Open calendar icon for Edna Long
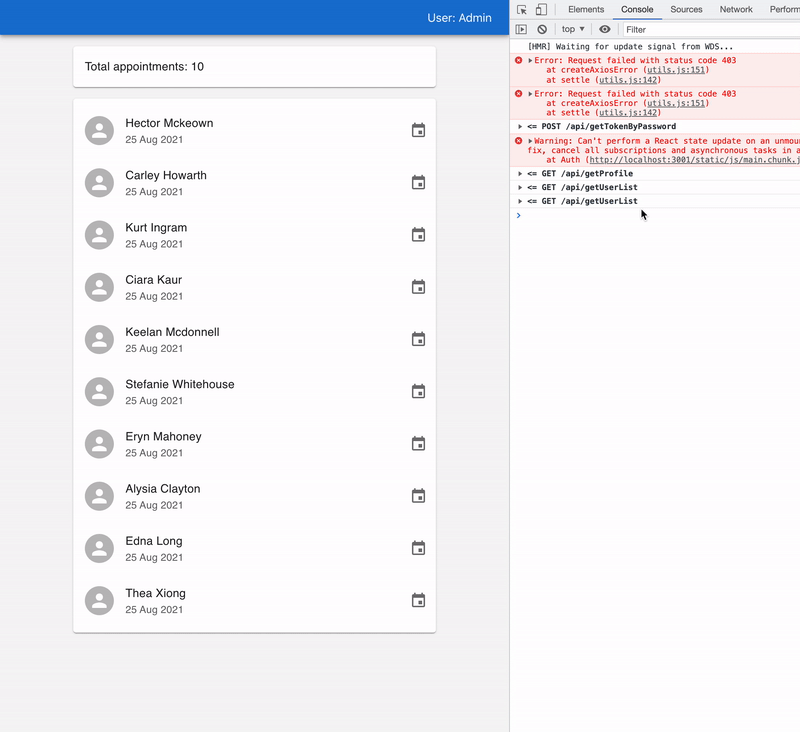 click(x=418, y=548)
